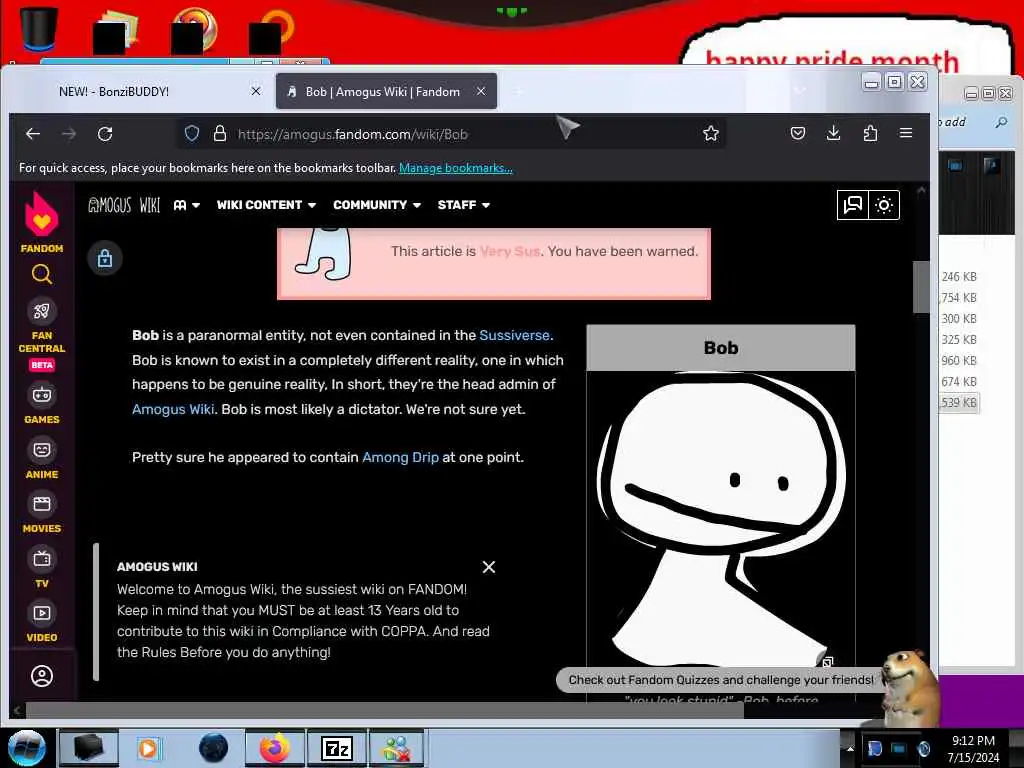The image size is (1024, 768).
Task: Follow the Amogus Wiki article link
Action: click(x=173, y=409)
